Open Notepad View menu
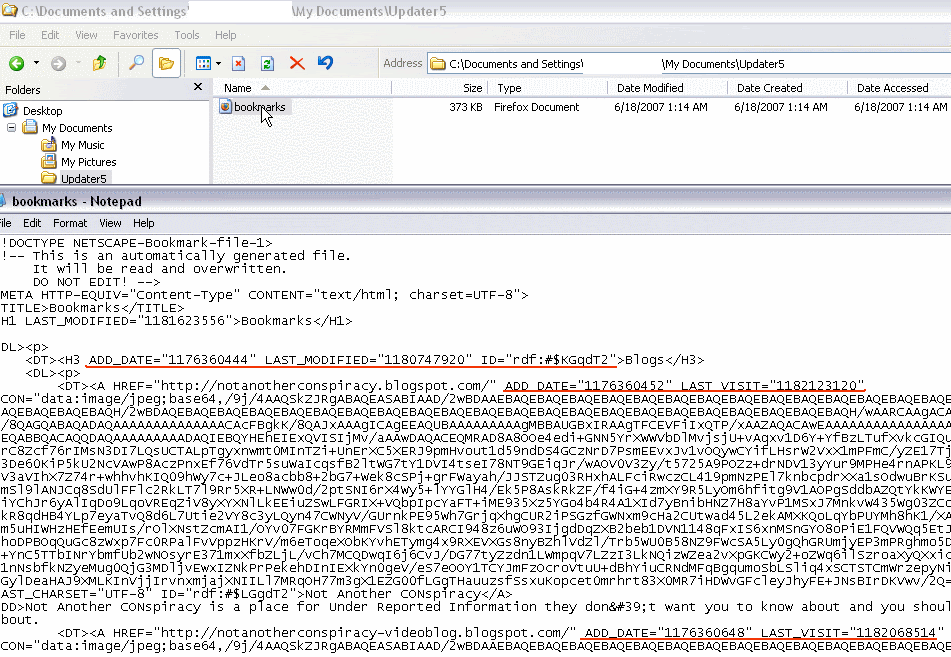The image size is (951, 657). click(110, 223)
